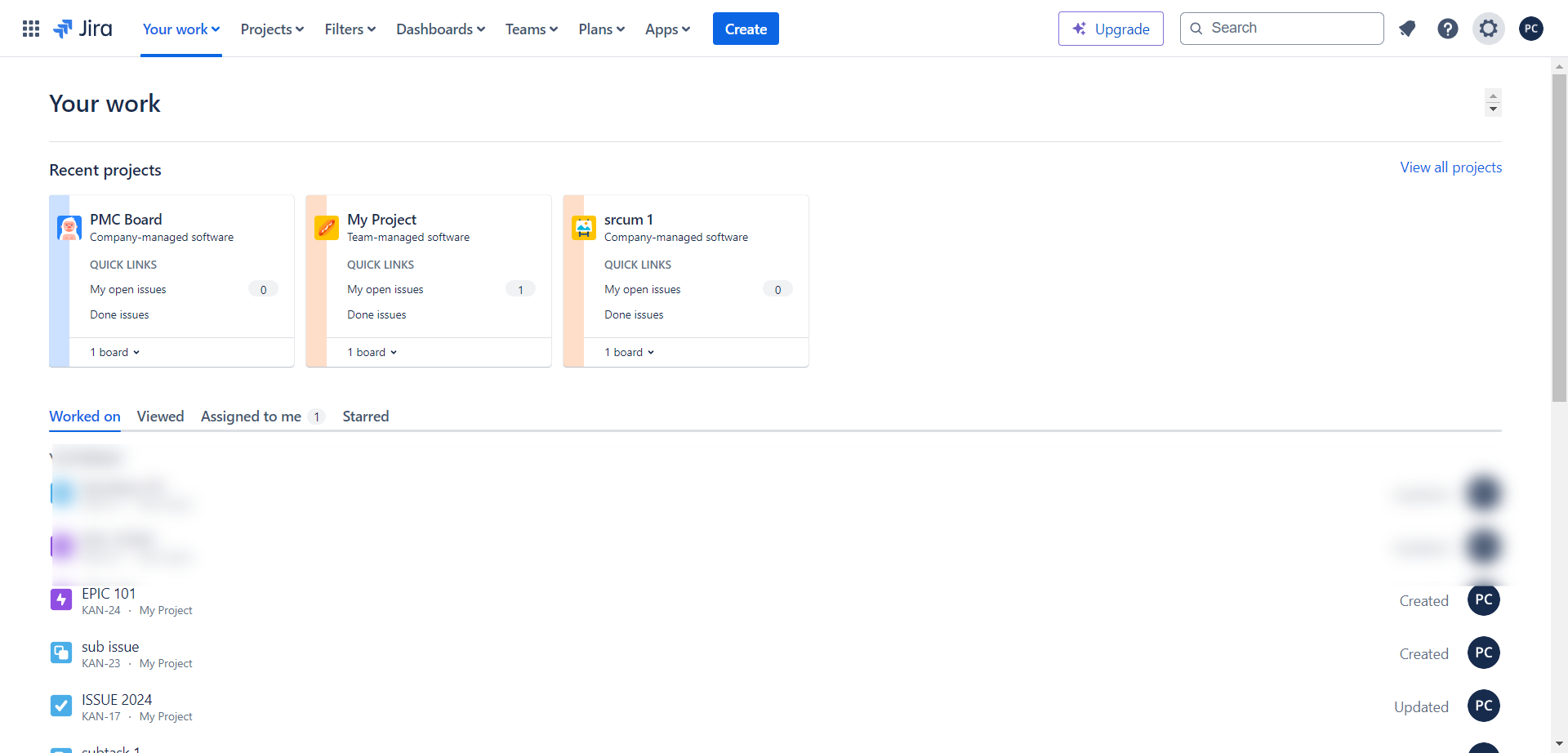Switch to the Viewed tab
The width and height of the screenshot is (1568, 753).
pos(161,417)
